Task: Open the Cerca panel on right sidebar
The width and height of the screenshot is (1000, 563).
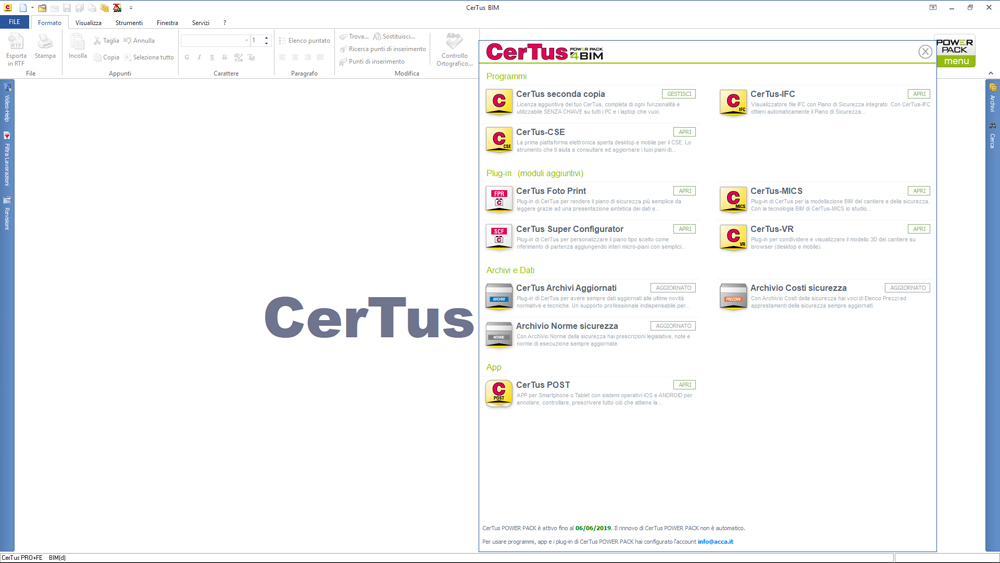Action: tap(992, 136)
